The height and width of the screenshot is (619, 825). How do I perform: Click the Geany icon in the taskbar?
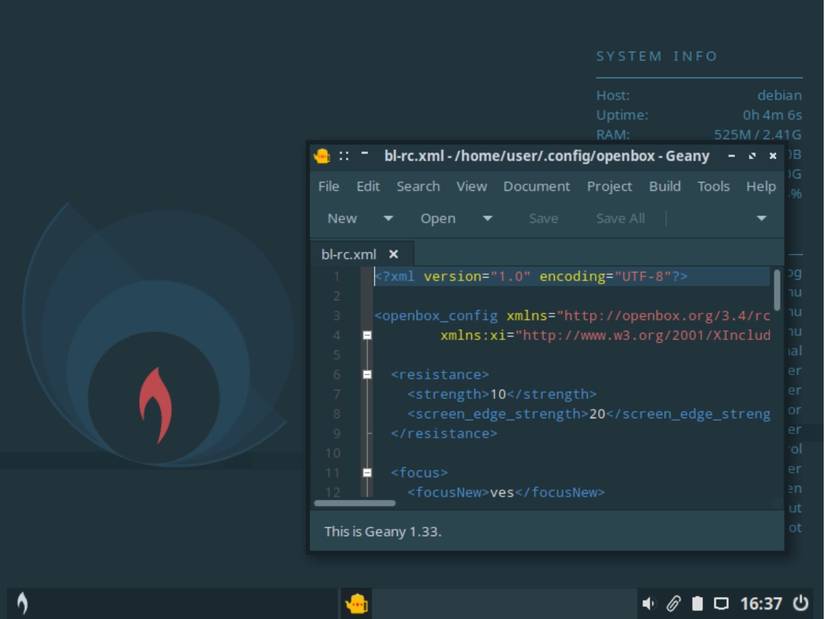point(356,603)
